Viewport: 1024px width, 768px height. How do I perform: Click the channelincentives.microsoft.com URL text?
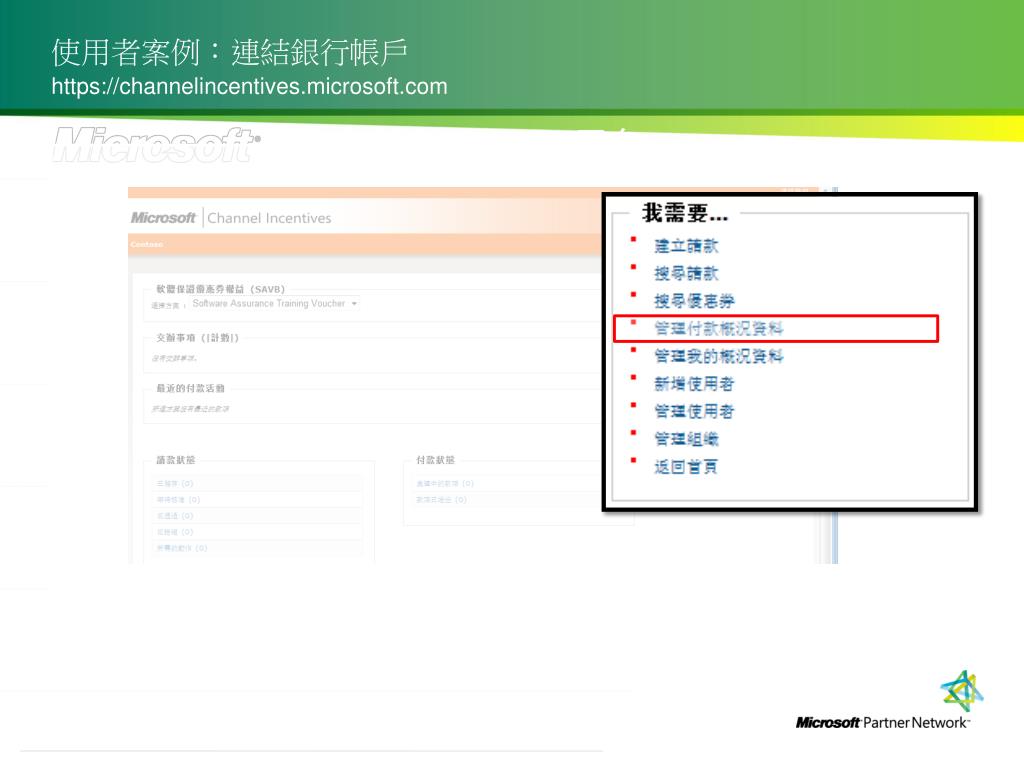[x=249, y=86]
